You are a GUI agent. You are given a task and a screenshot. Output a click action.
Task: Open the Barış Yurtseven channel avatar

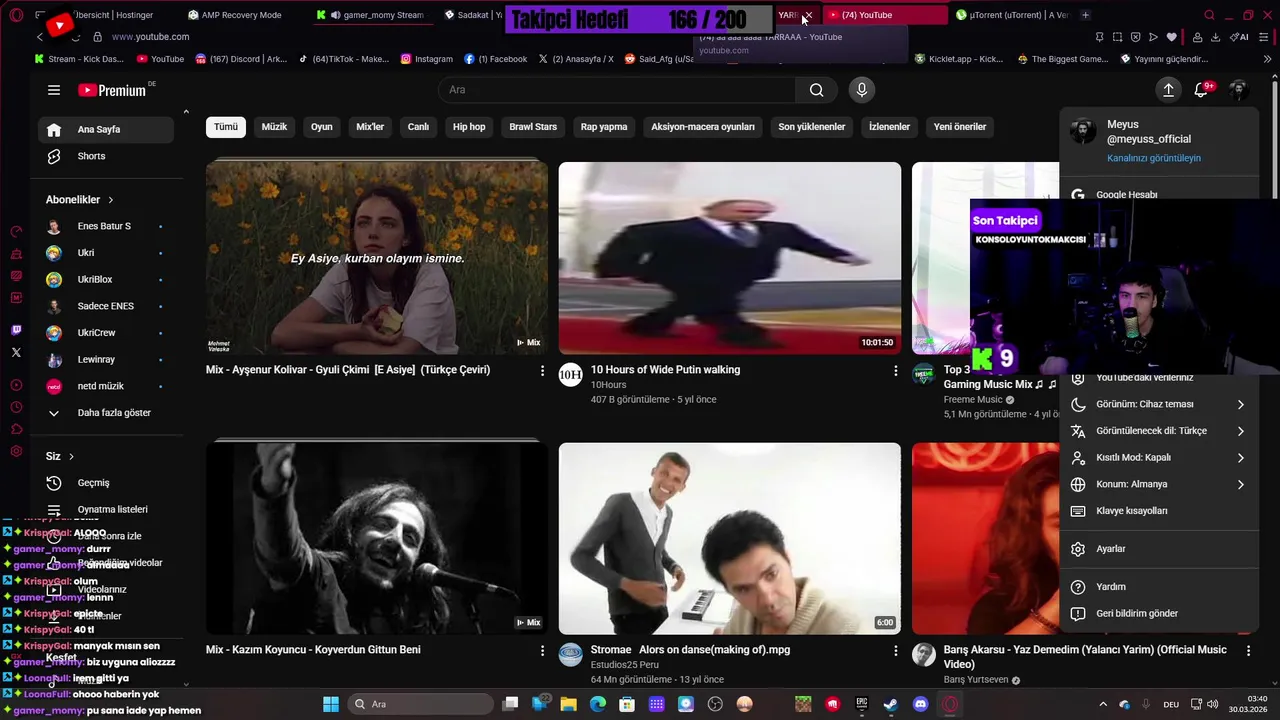[924, 655]
